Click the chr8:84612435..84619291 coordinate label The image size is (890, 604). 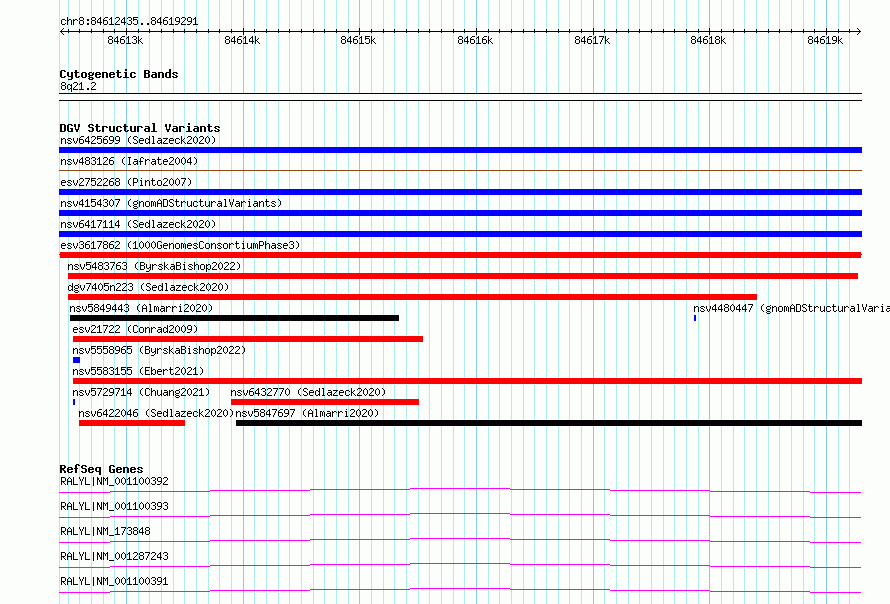point(129,22)
